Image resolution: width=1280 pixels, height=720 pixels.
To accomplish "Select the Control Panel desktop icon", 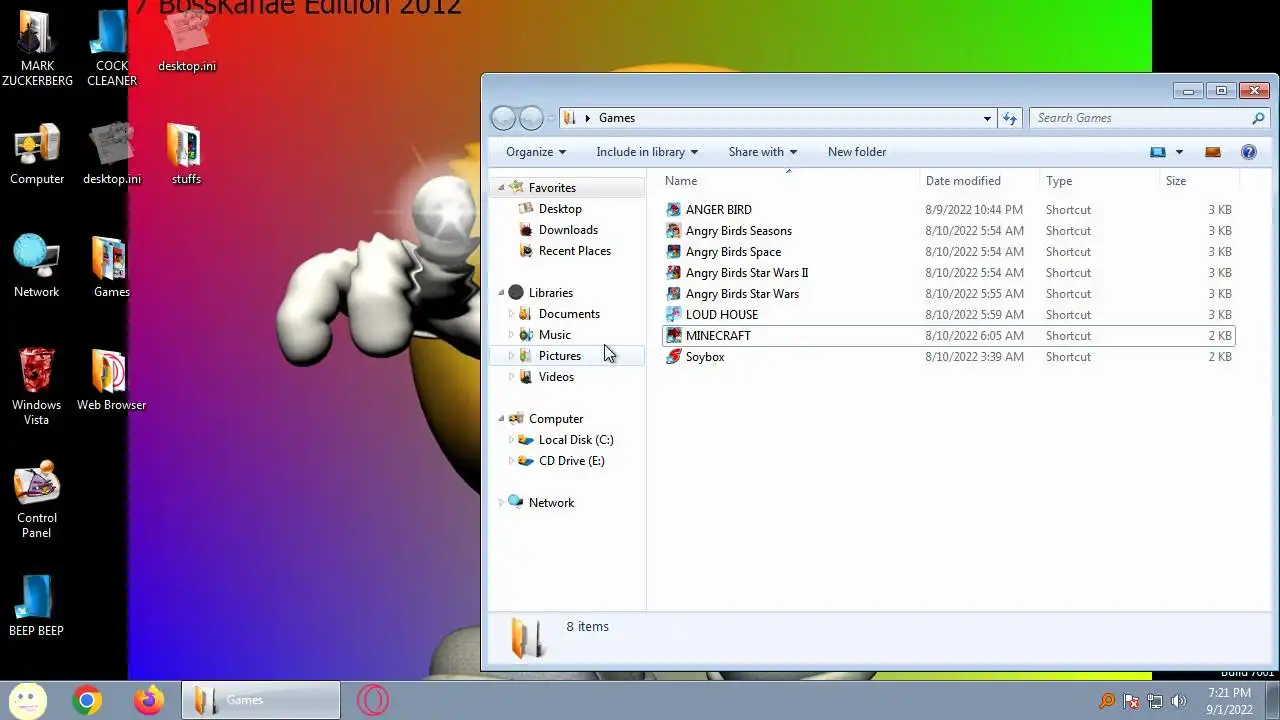I will [x=37, y=499].
